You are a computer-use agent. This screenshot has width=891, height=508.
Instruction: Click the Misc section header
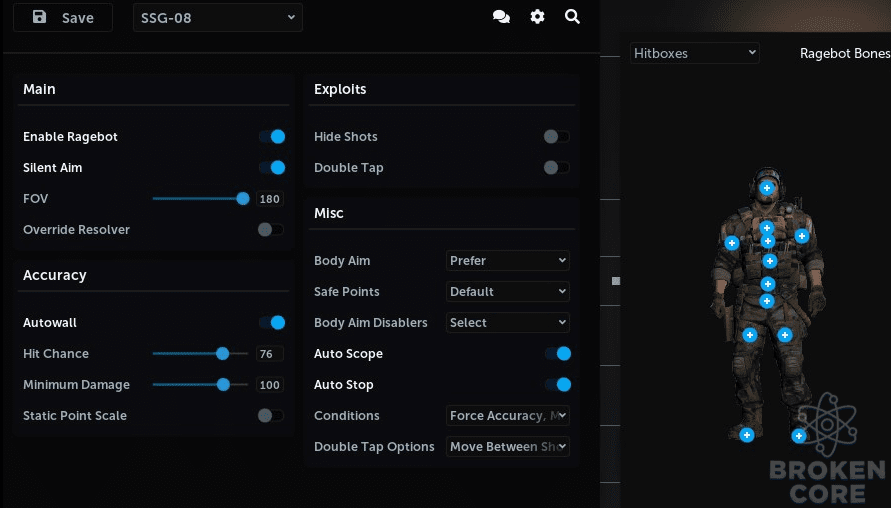pos(328,213)
